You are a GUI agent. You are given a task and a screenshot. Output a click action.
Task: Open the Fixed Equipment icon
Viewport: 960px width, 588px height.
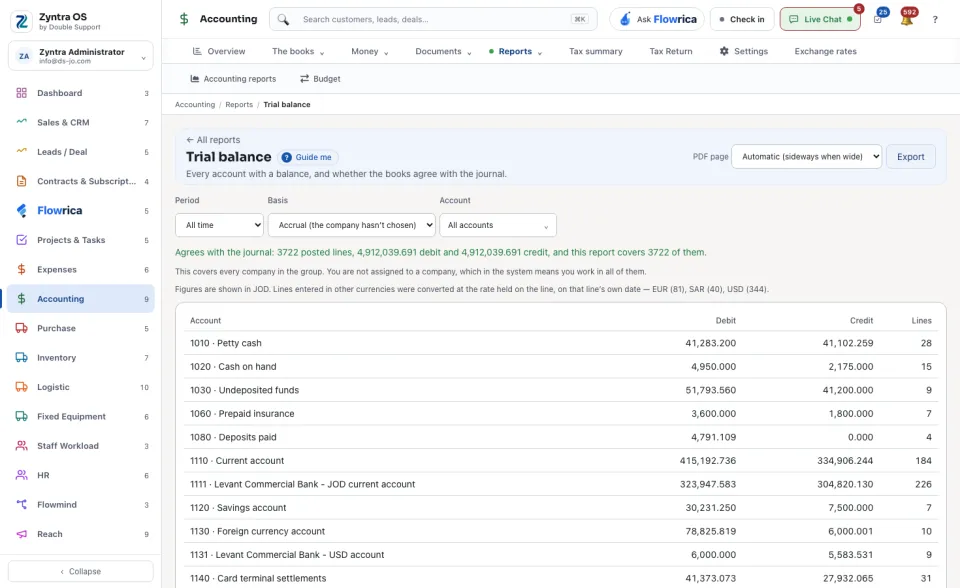tap(21, 416)
